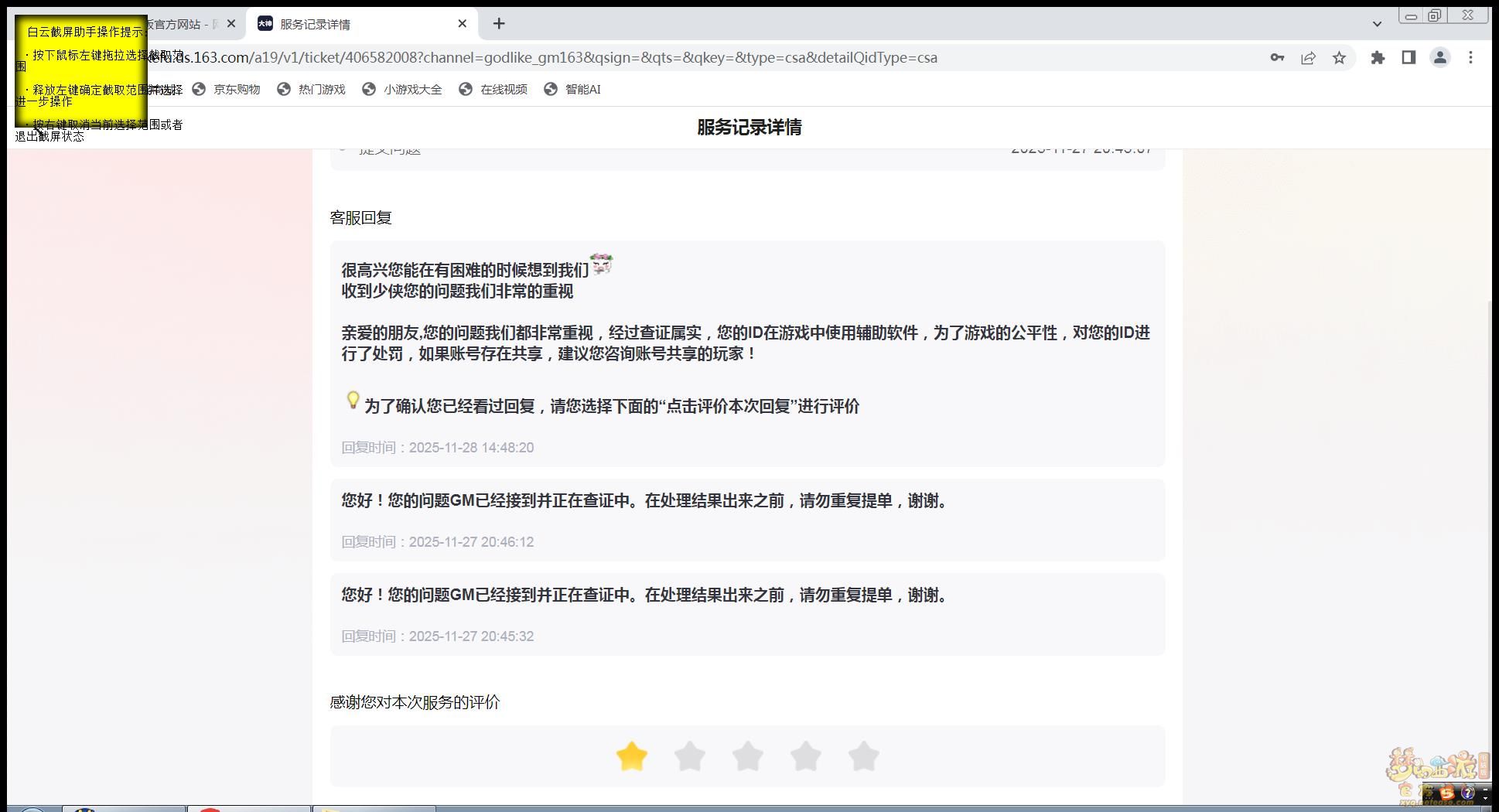
Task: Toggle the browser side panel icon
Action: (1409, 58)
